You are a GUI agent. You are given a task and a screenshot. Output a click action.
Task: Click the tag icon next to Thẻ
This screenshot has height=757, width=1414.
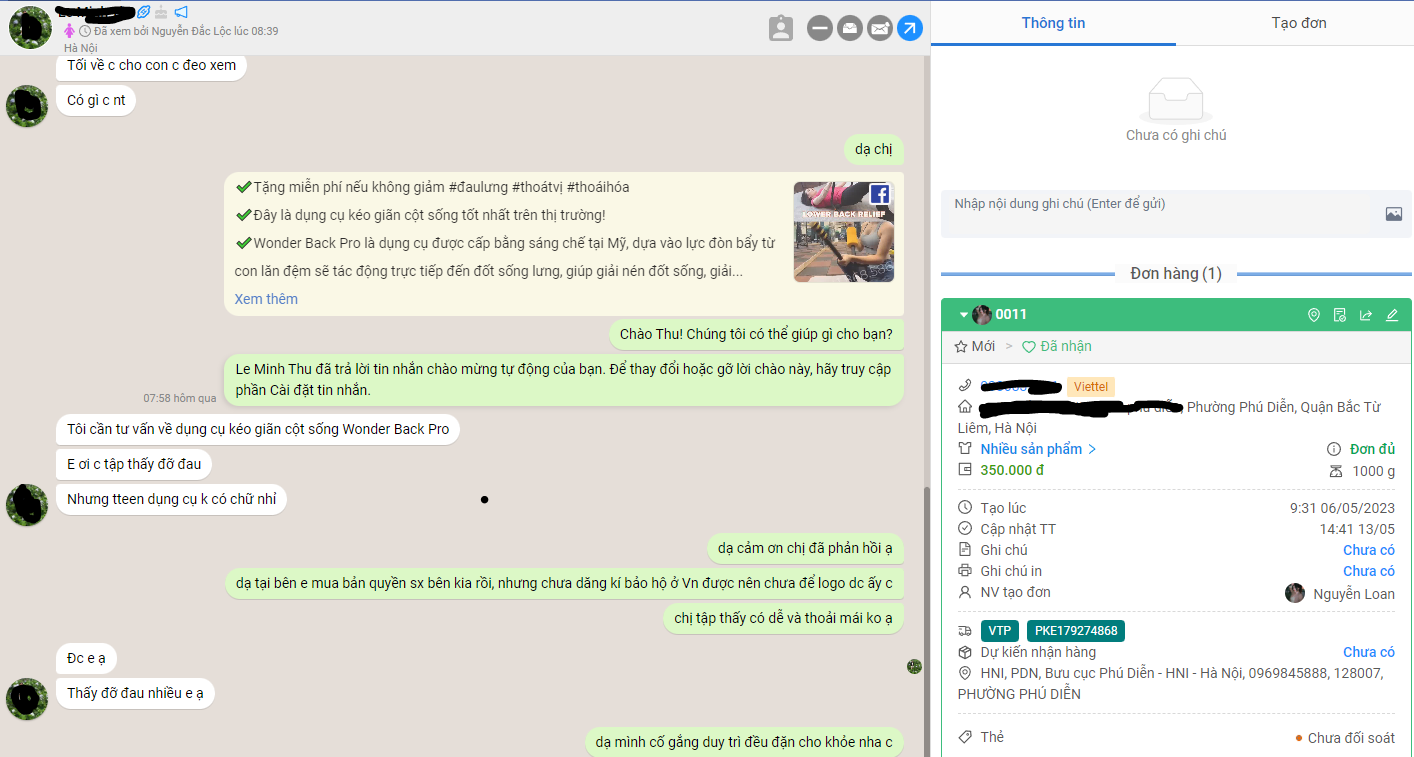(965, 737)
